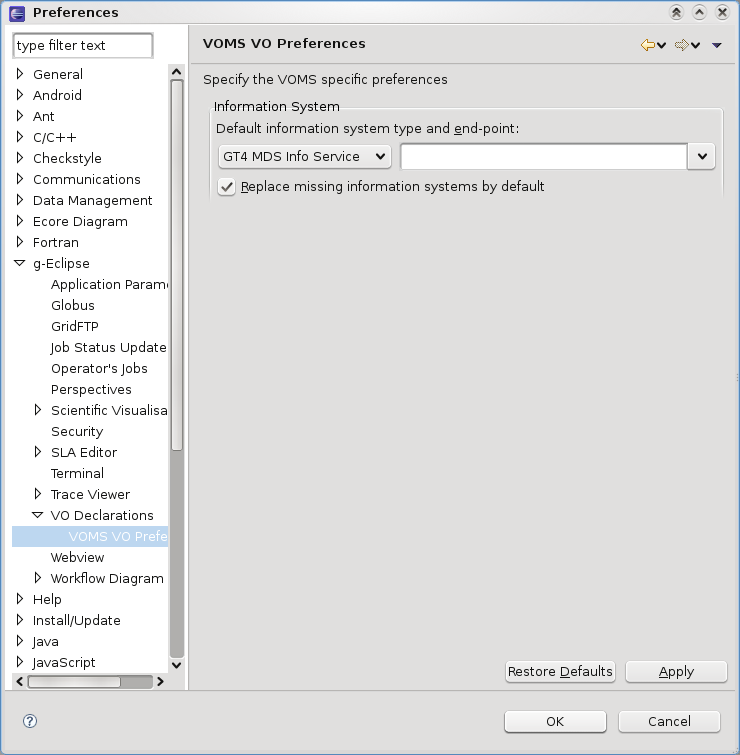
Task: Expand the Workflow Diagram node
Action: coord(38,578)
